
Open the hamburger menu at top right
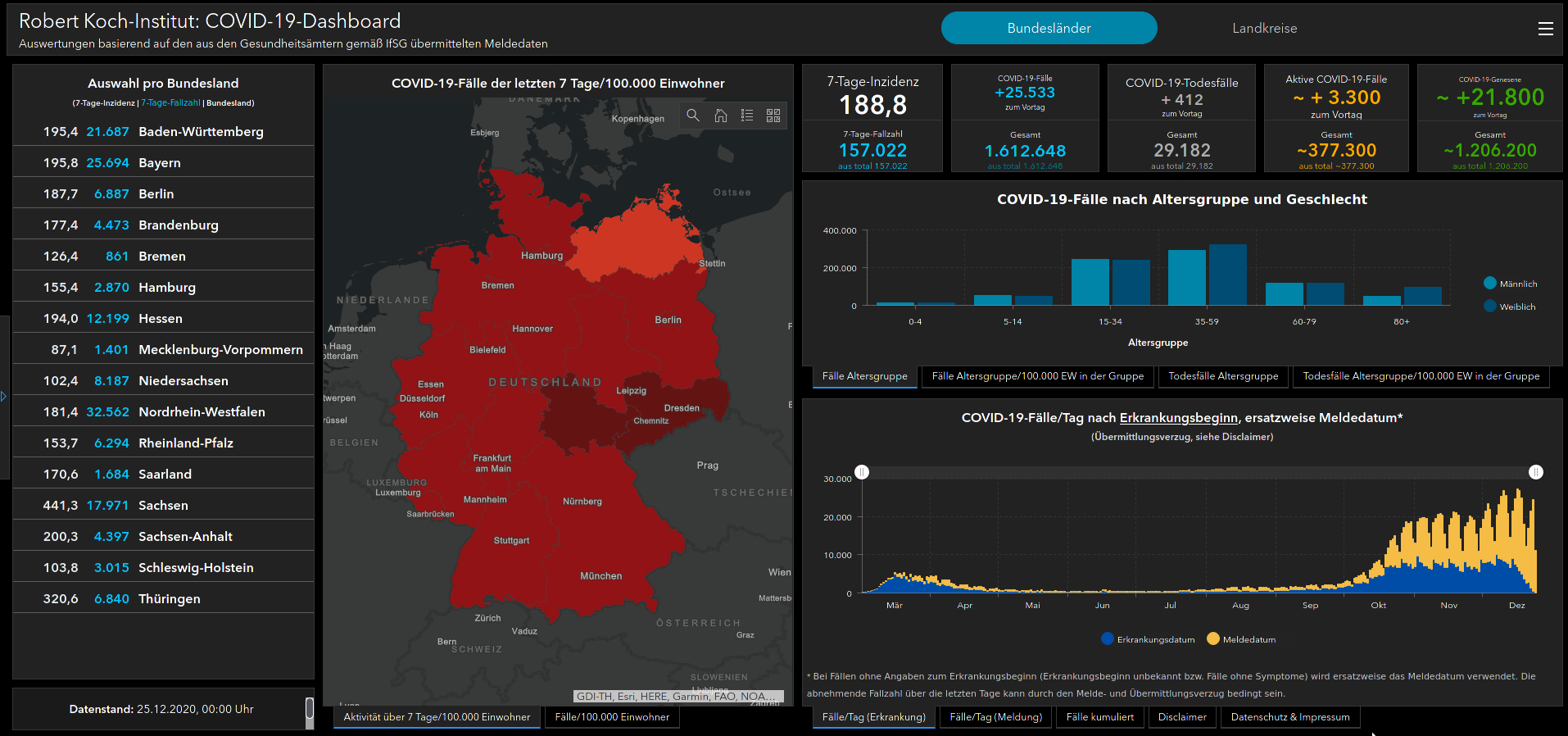click(x=1545, y=29)
